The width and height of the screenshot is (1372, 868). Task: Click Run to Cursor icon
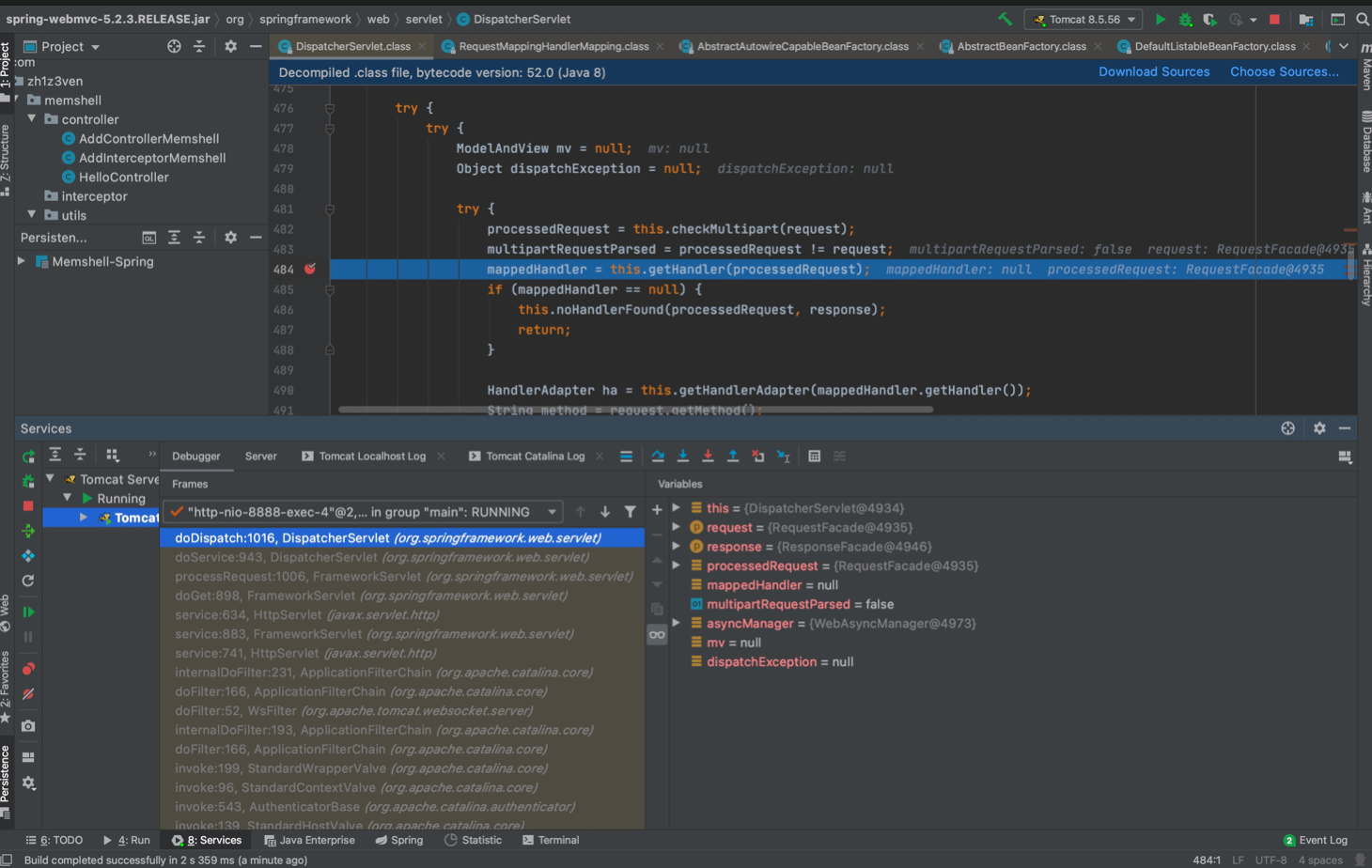[783, 457]
